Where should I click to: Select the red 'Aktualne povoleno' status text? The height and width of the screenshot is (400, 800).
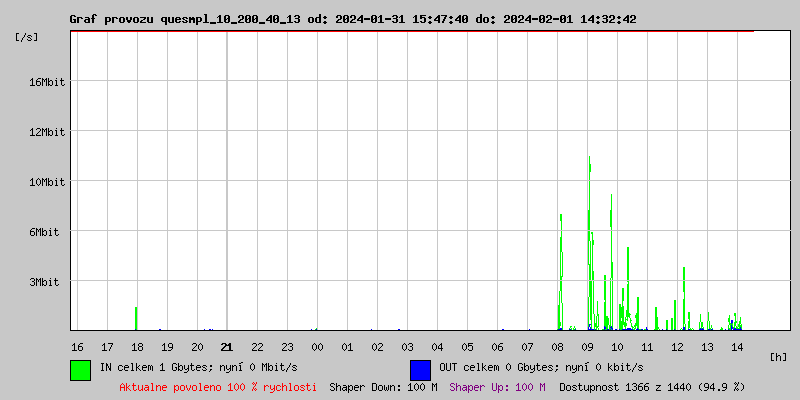(218, 386)
